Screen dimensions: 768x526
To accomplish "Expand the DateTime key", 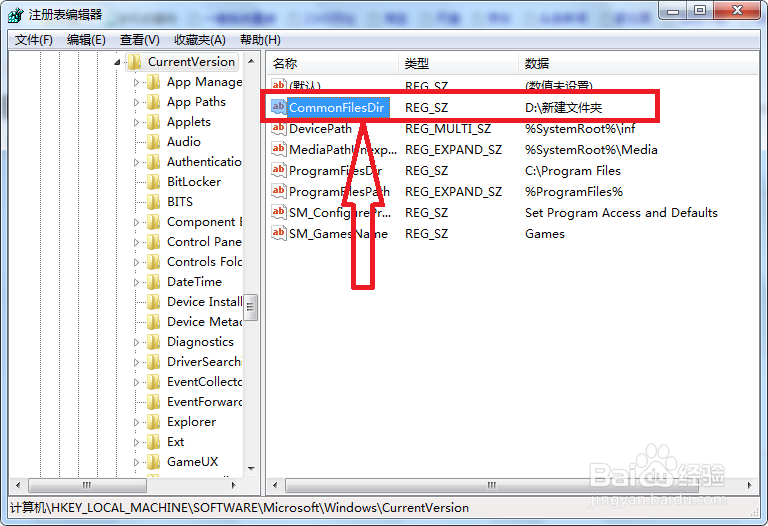I will pos(136,282).
